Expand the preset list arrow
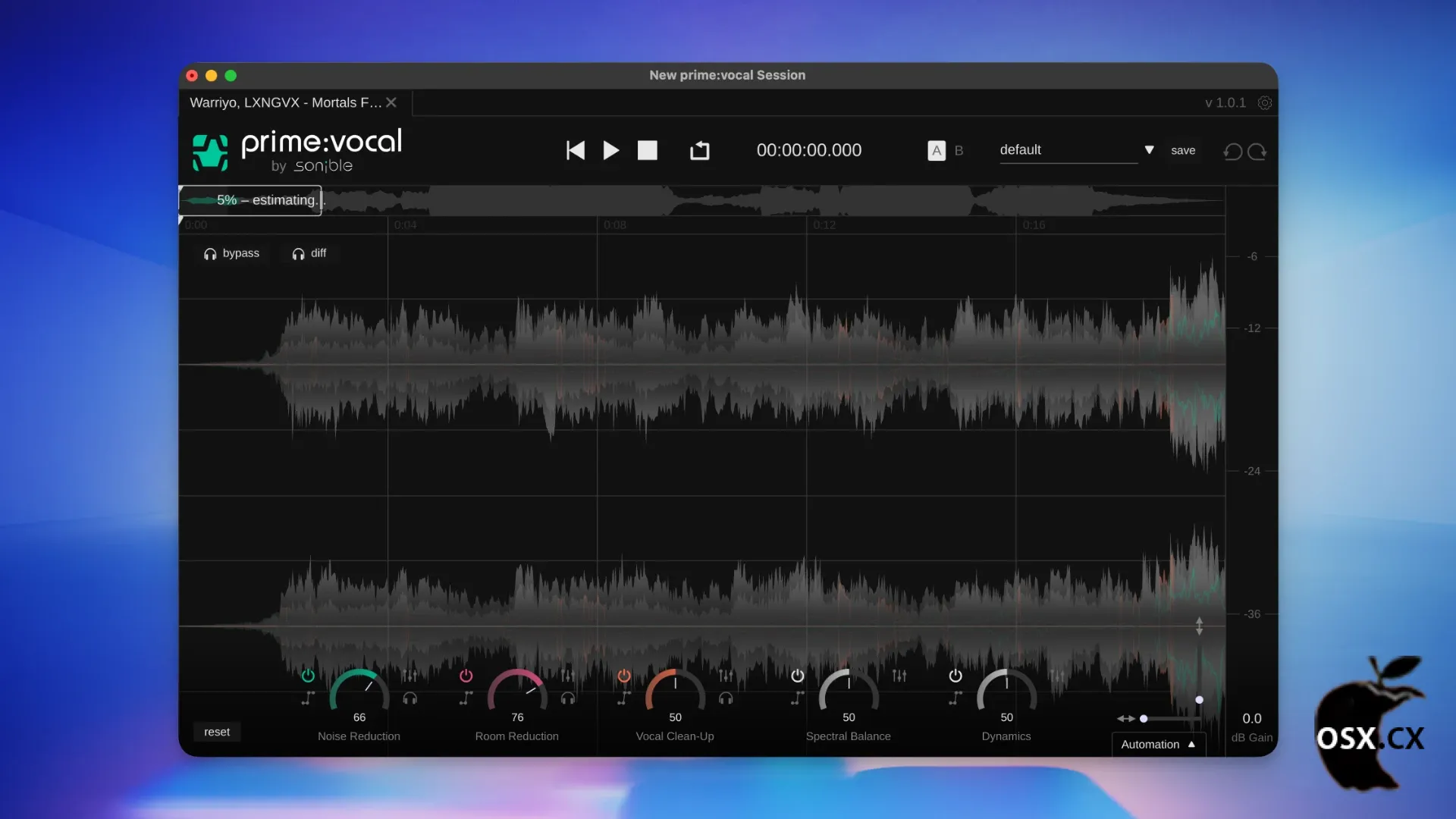 (1150, 150)
